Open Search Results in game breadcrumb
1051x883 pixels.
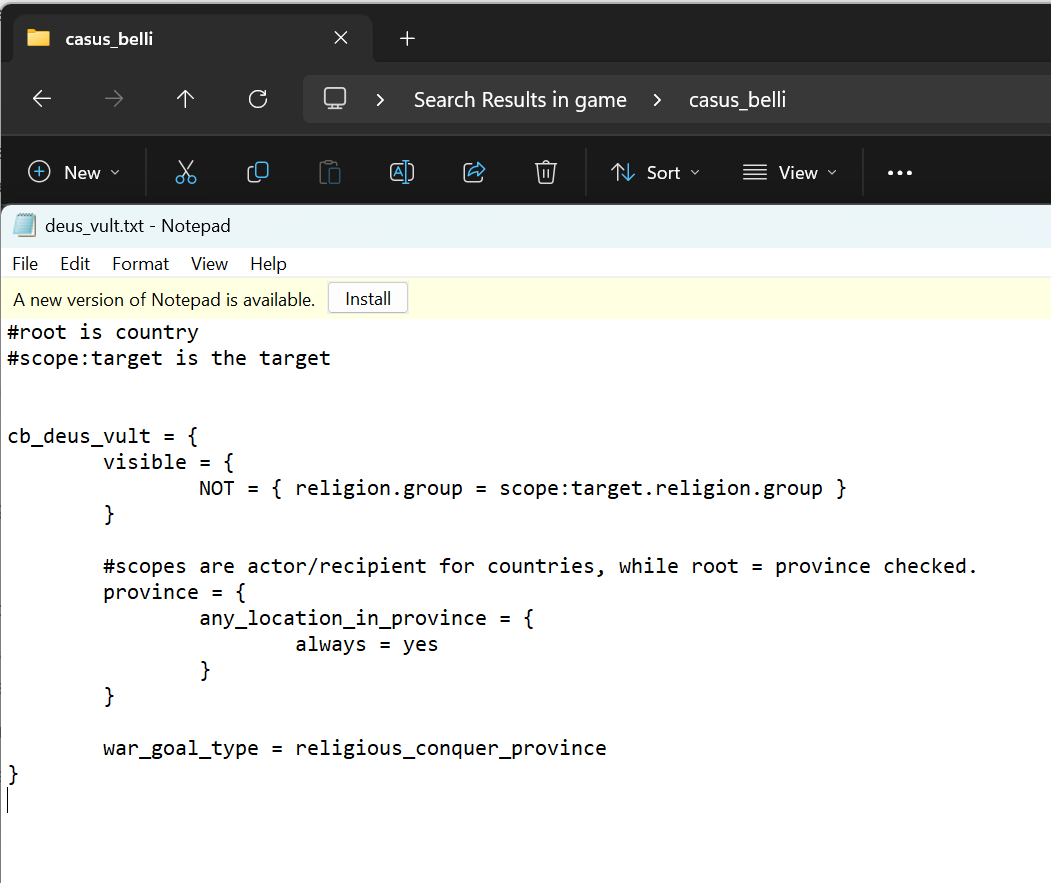520,100
